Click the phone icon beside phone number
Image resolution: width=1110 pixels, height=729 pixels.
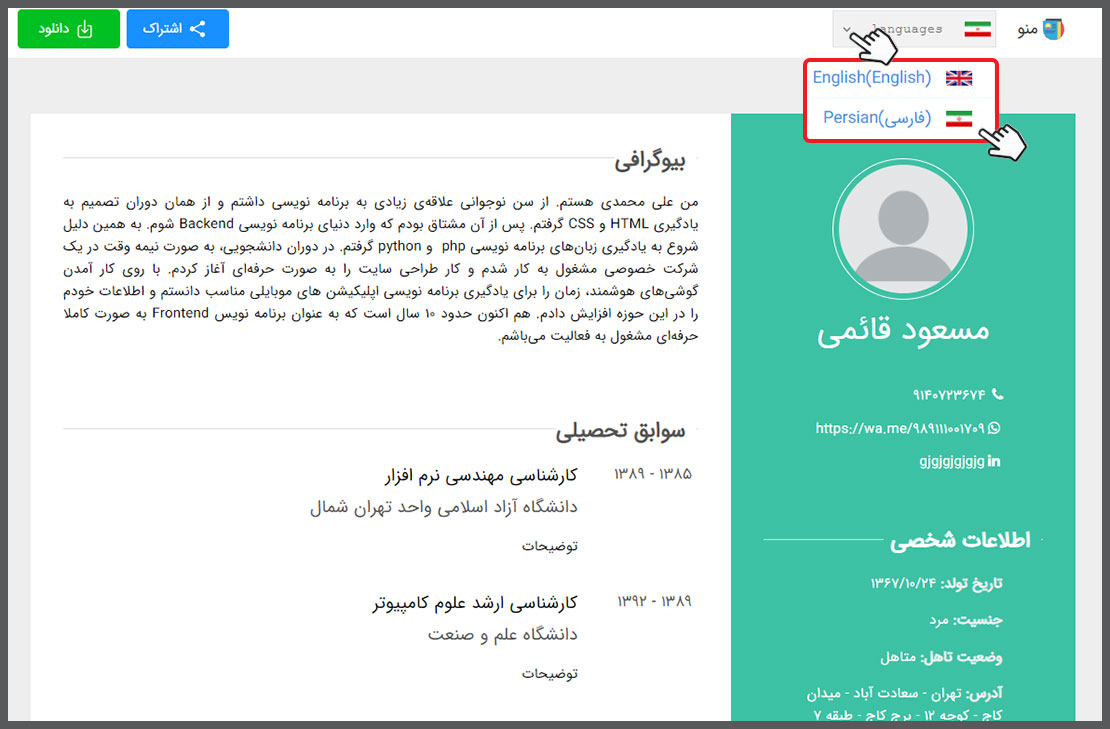click(x=995, y=395)
